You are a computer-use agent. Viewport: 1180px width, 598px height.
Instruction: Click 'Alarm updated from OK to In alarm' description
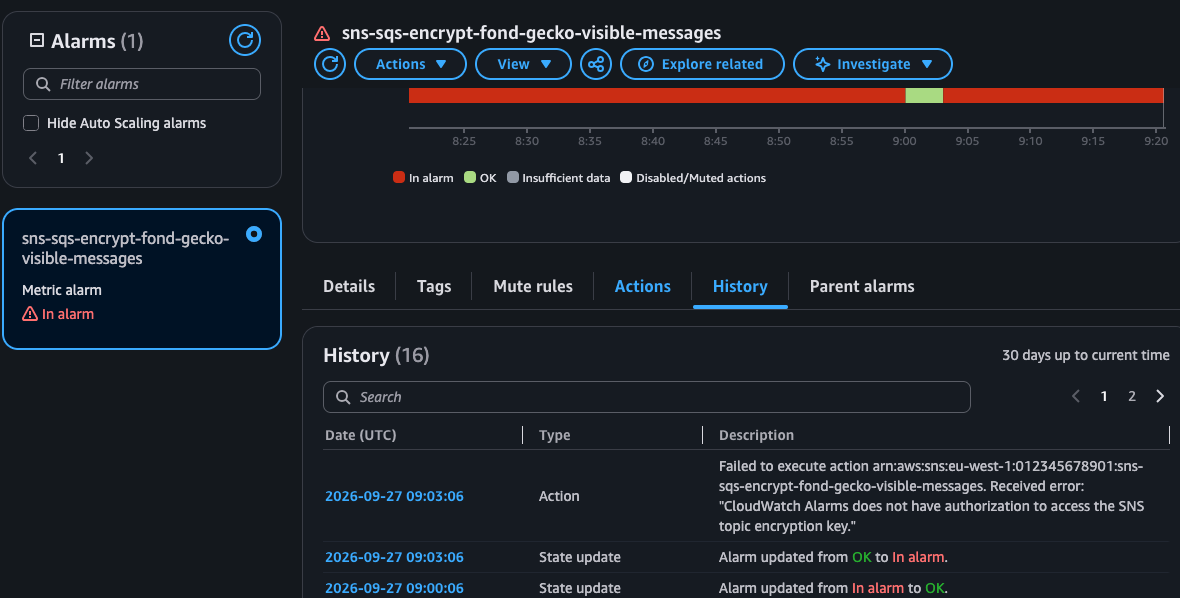[833, 557]
